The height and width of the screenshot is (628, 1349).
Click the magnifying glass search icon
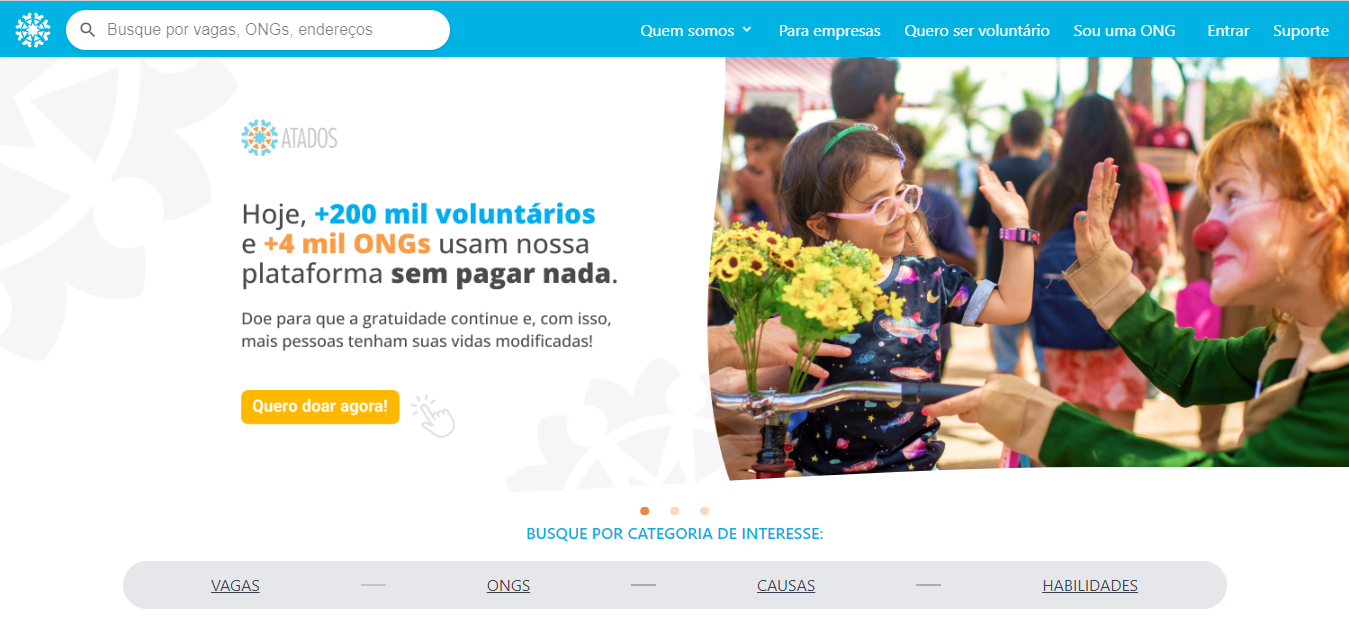point(88,30)
